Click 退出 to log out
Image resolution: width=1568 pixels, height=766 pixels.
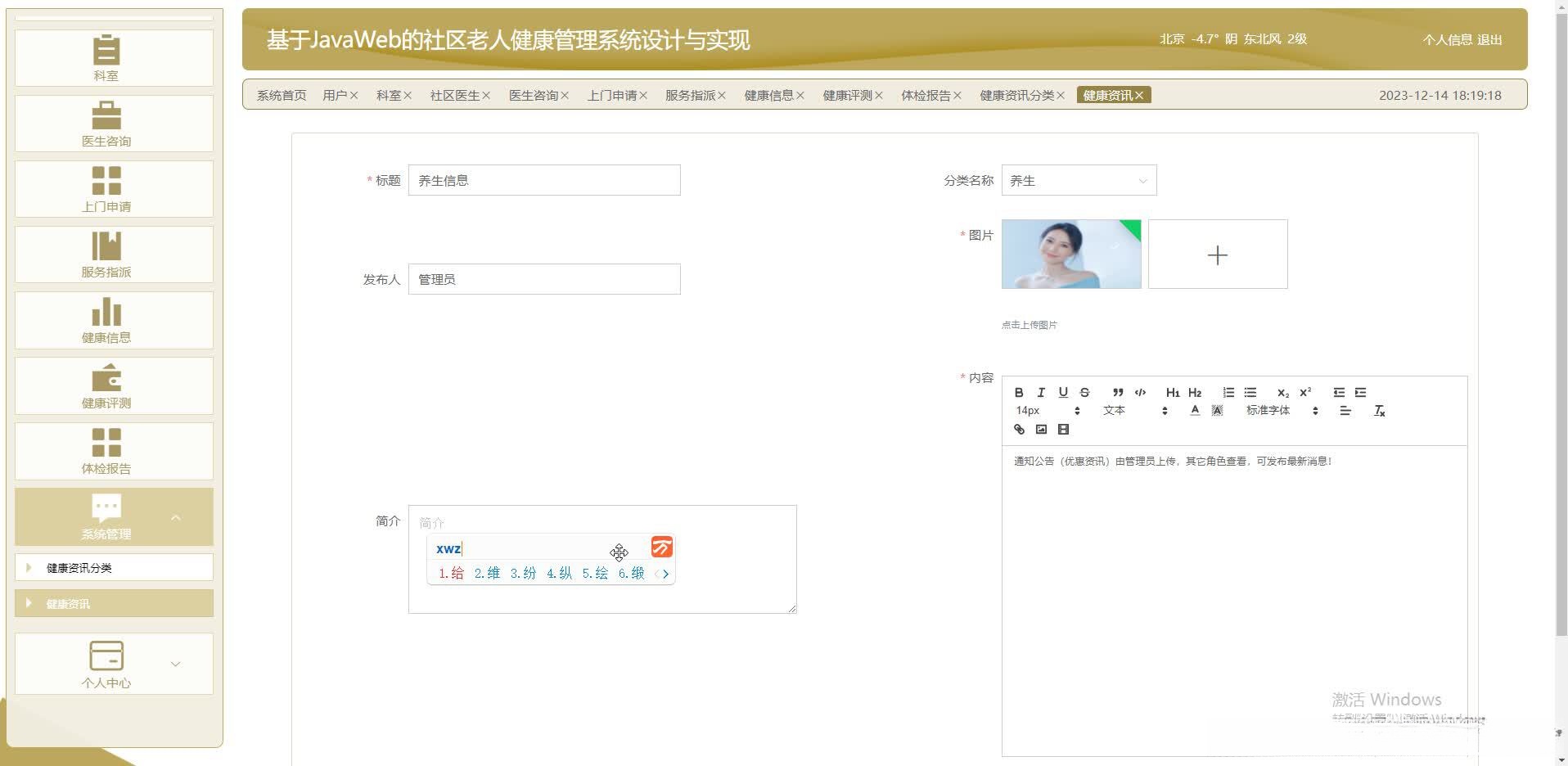pyautogui.click(x=1489, y=39)
